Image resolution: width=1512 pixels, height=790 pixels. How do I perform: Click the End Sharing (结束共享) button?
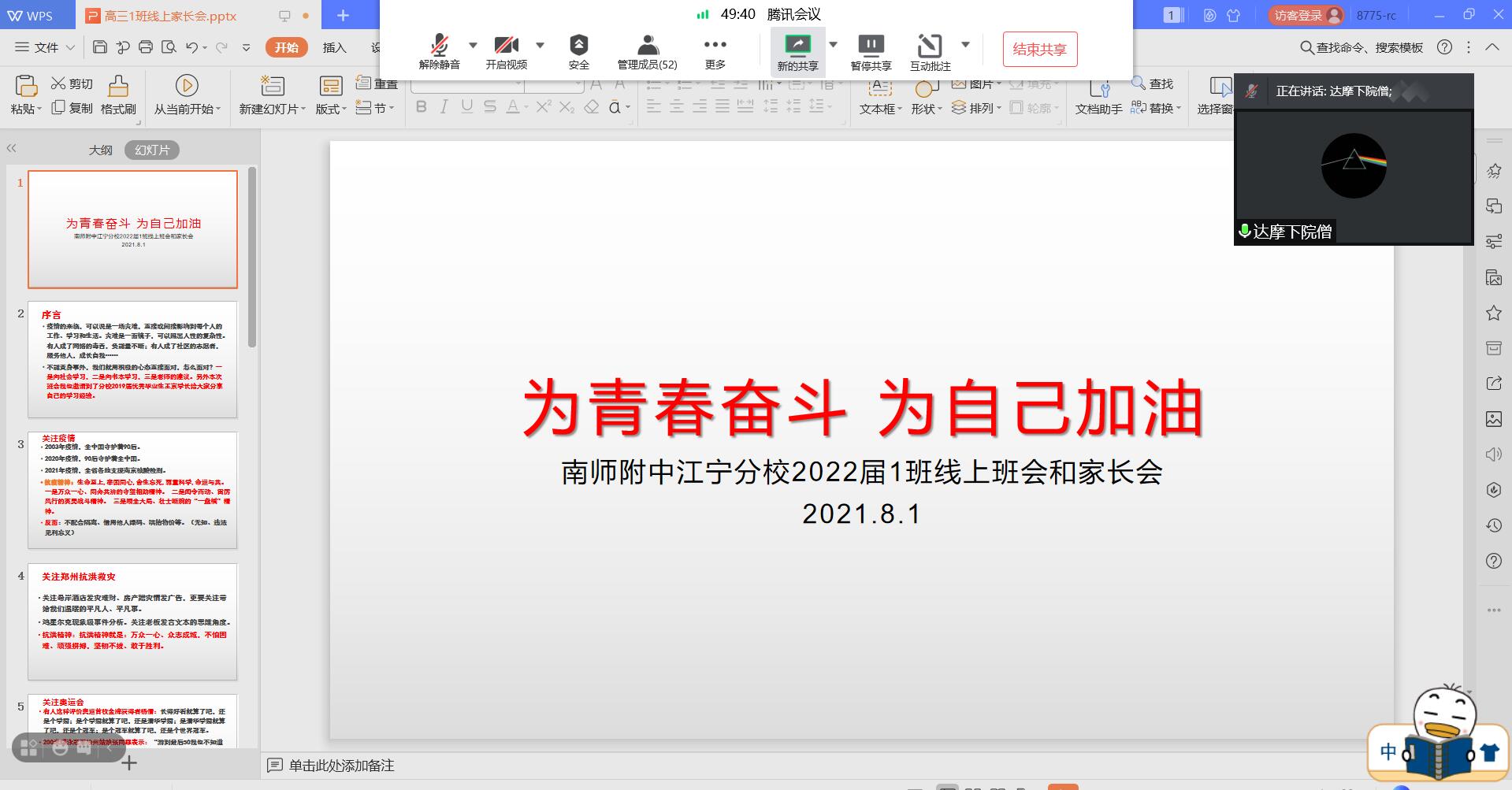pyautogui.click(x=1039, y=50)
